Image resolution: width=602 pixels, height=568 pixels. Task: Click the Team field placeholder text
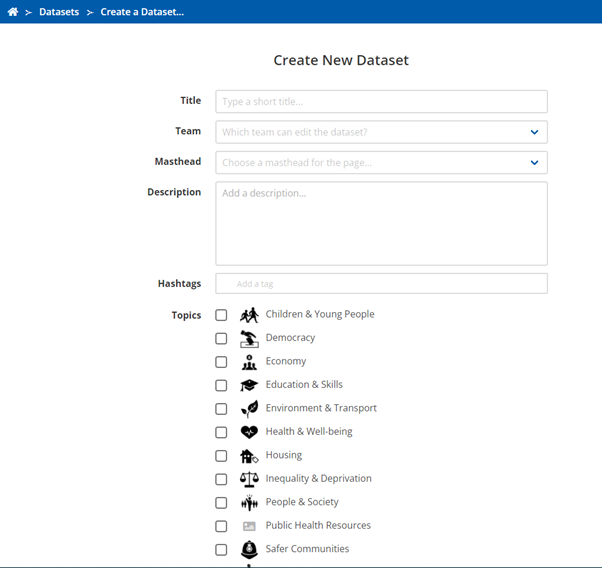pos(294,132)
